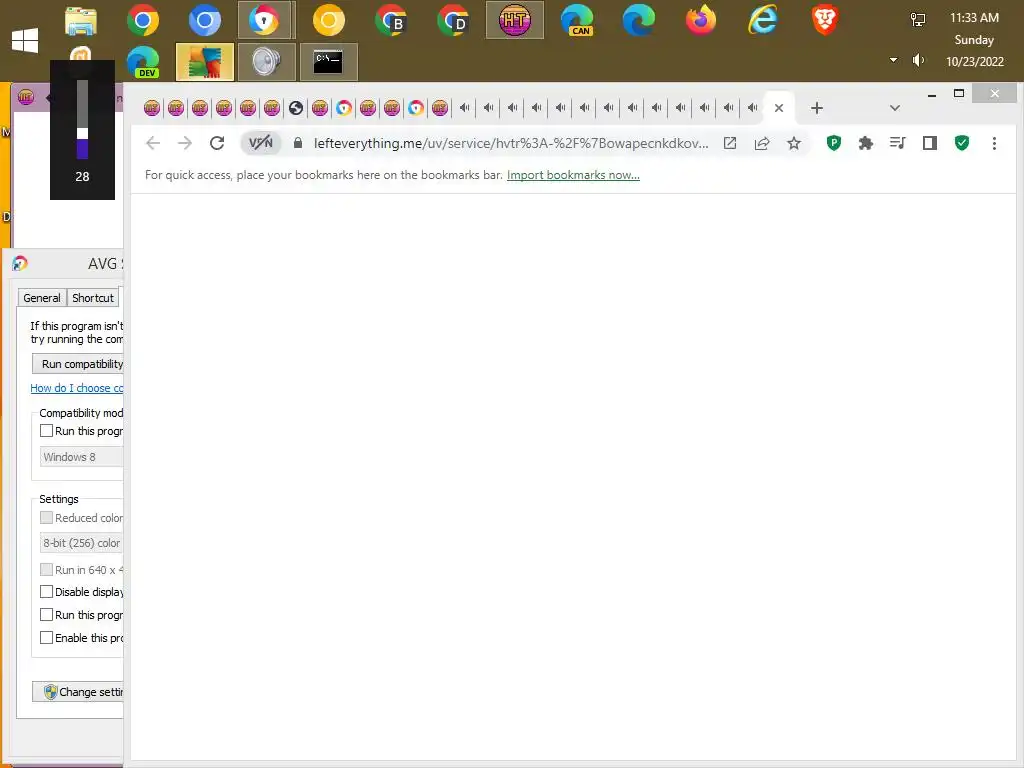View site info via padlock icon
The image size is (1024, 768).
click(298, 143)
